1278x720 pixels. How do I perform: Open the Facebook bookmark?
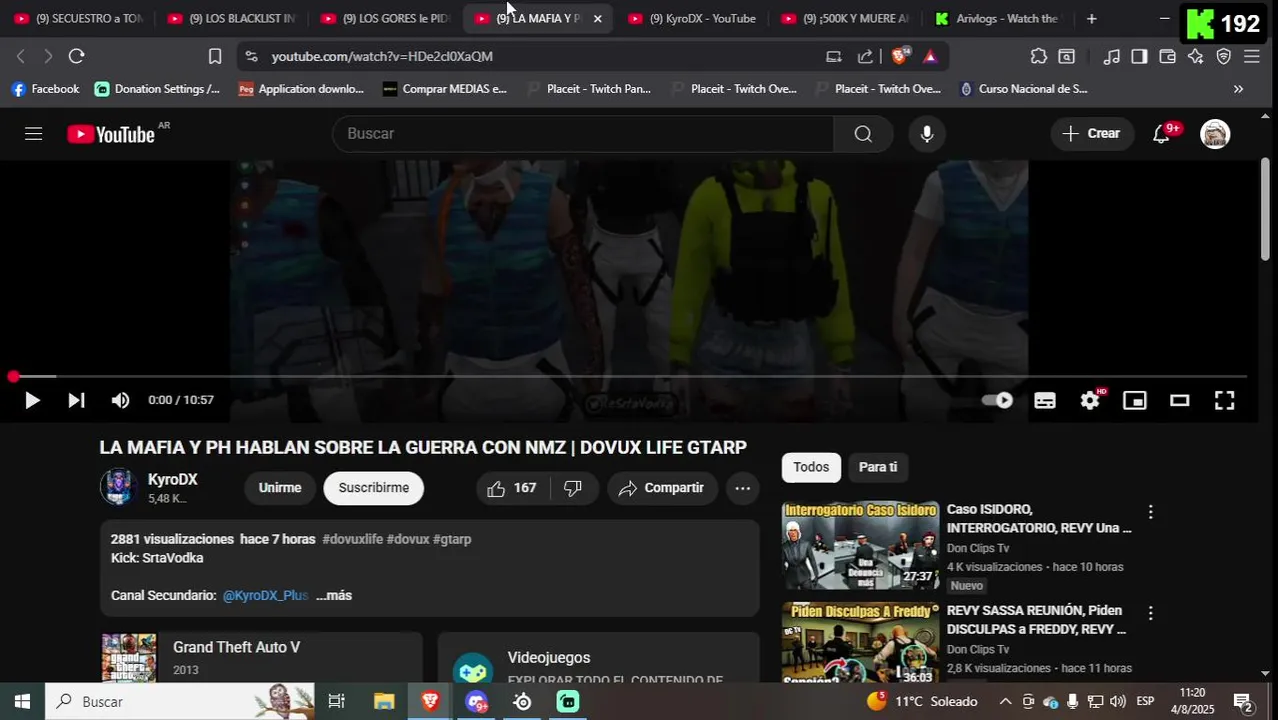45,89
